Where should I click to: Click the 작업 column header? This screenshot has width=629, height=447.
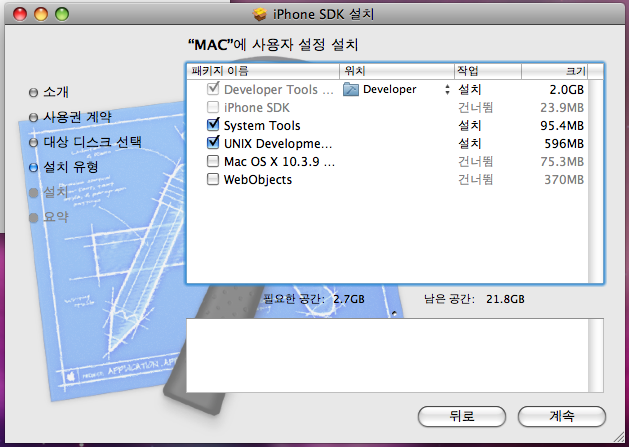point(488,71)
